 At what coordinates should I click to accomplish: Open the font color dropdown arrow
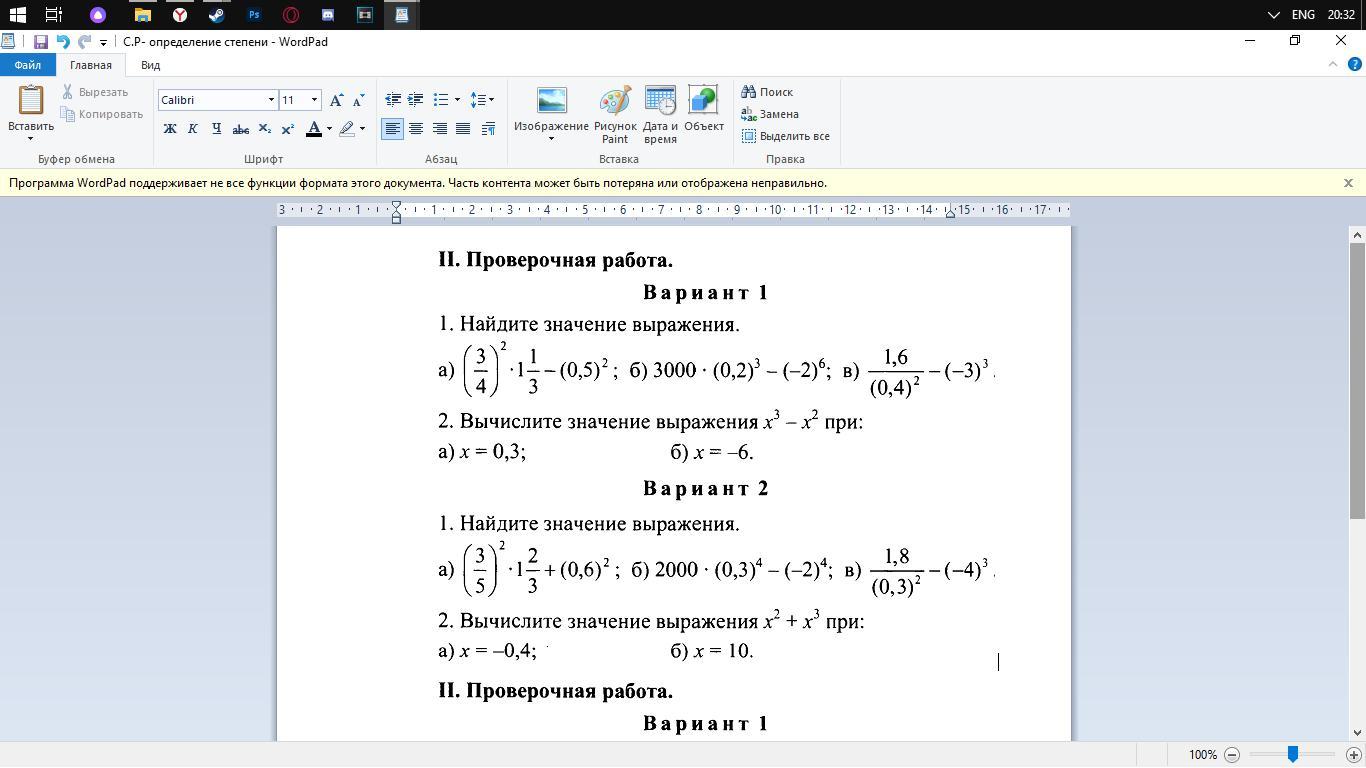pos(329,129)
